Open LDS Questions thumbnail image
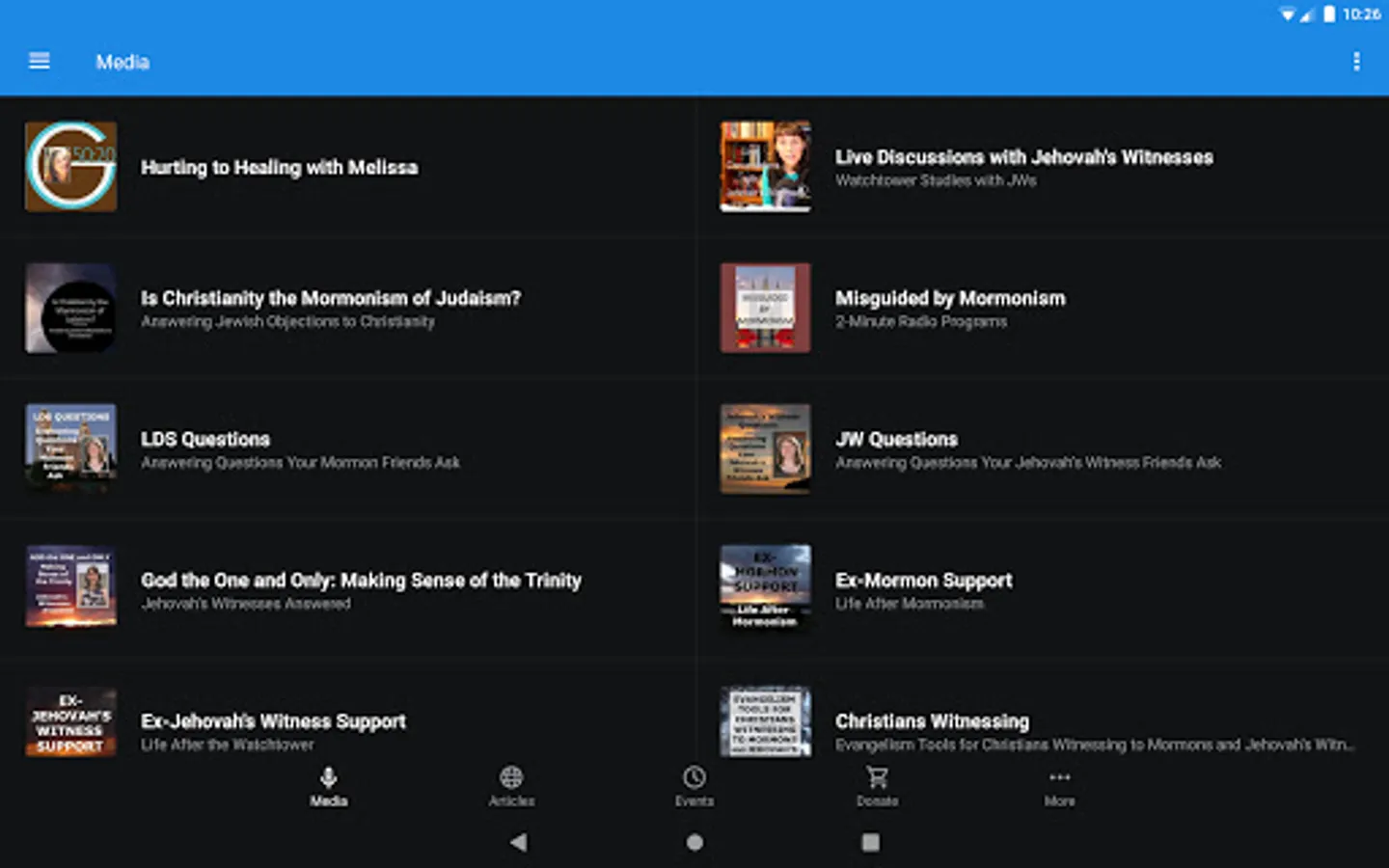 pos(71,449)
